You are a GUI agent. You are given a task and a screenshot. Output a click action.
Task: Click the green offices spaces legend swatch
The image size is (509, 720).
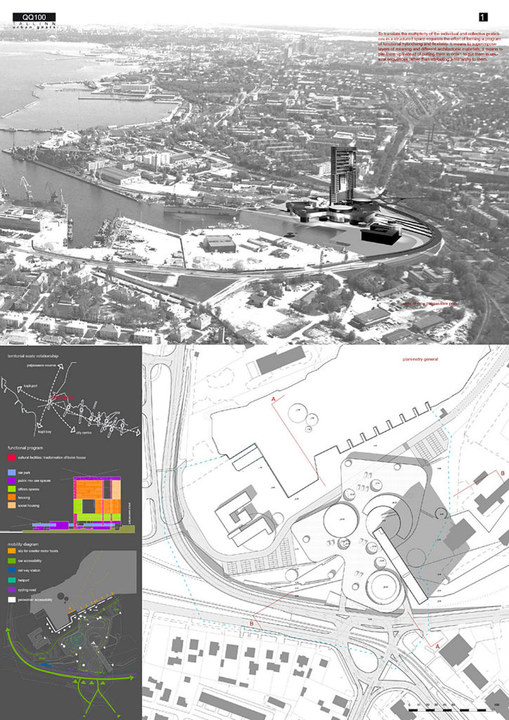tap(11, 489)
